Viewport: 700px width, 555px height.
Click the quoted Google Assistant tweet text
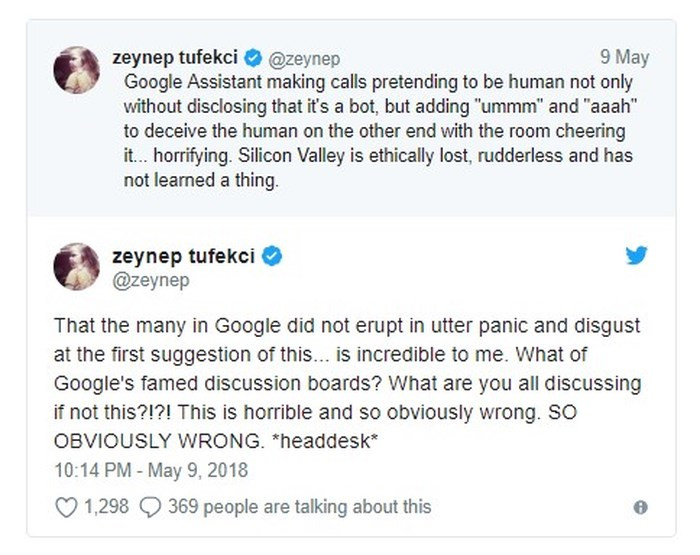coord(380,130)
